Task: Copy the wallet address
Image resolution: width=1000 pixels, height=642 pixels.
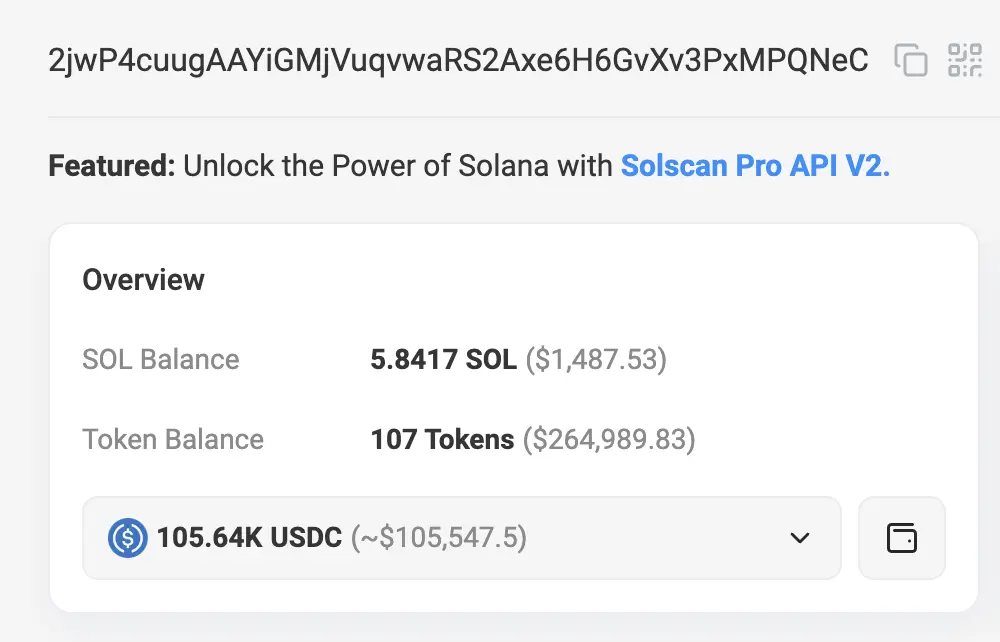Action: point(911,61)
